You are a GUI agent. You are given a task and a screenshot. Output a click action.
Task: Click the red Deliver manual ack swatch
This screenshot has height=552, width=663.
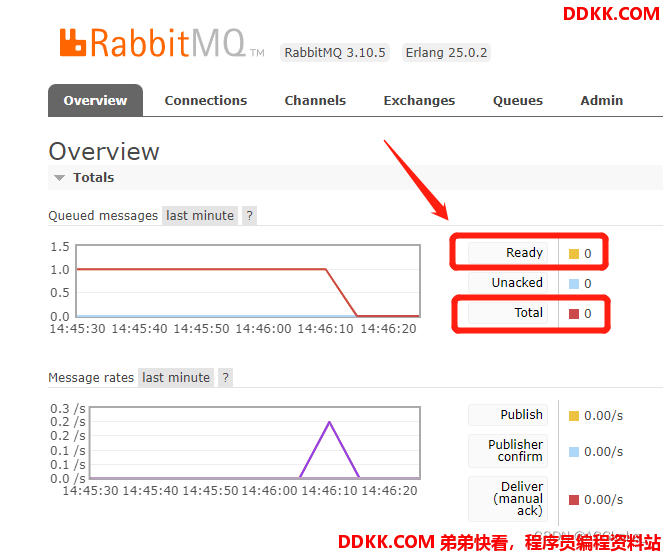(574, 500)
